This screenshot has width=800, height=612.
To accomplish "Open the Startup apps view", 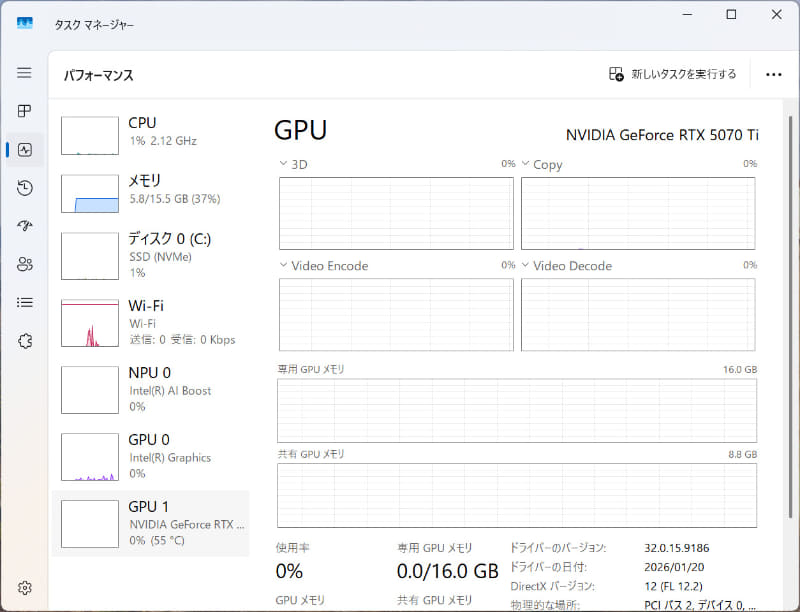I will point(24,226).
